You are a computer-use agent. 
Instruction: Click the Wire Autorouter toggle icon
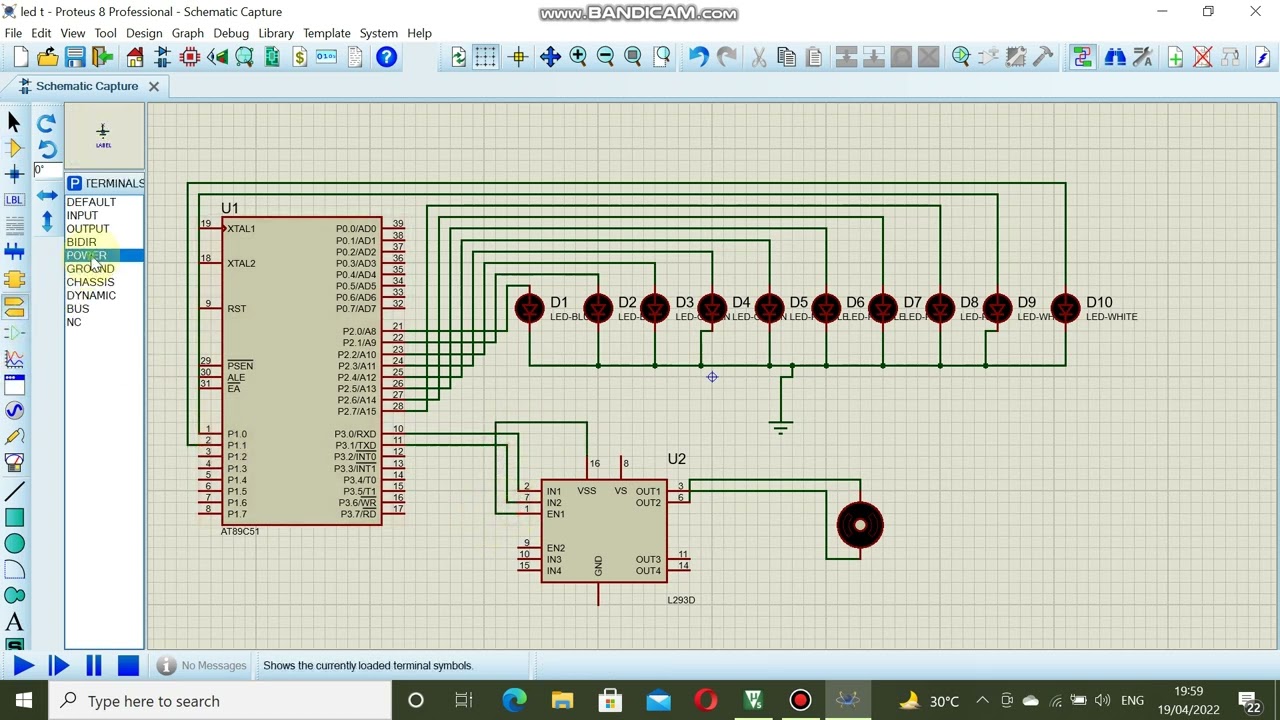pyautogui.click(x=1082, y=57)
